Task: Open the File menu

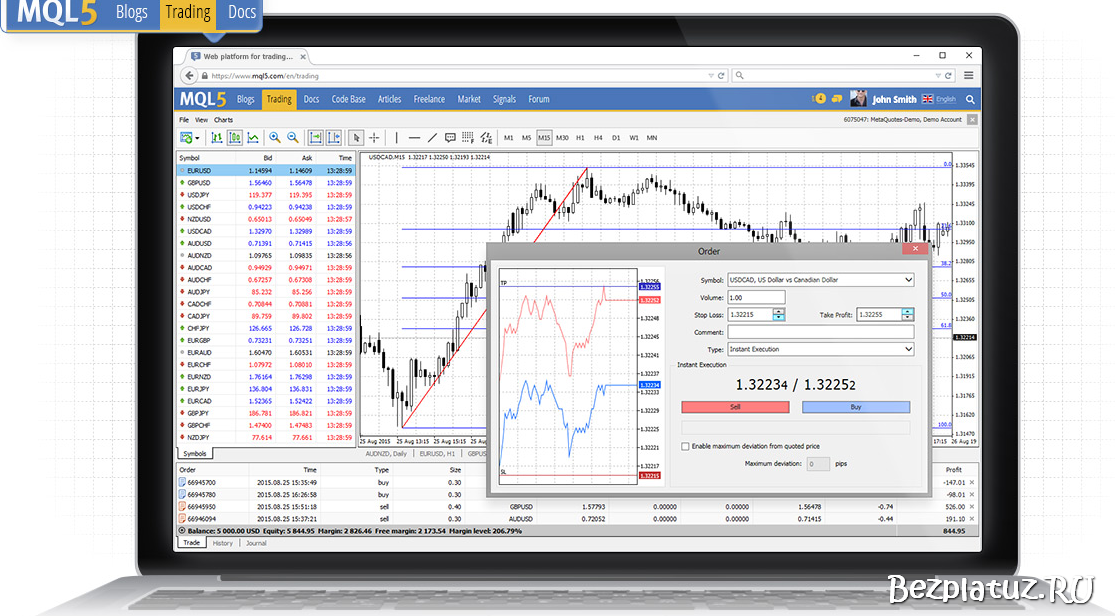Action: tap(184, 120)
